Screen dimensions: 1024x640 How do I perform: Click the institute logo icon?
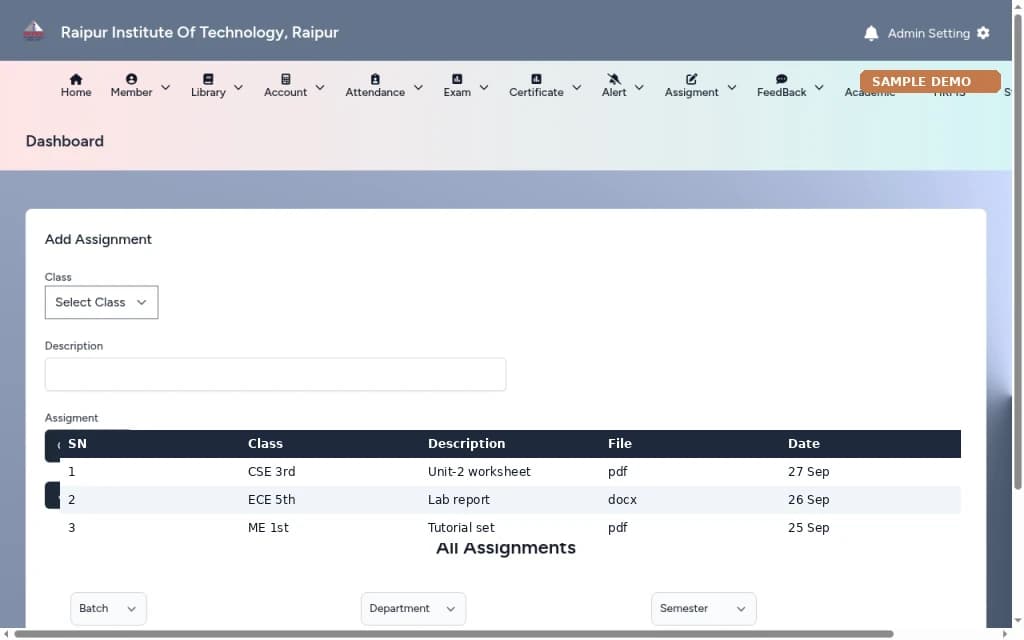[x=33, y=31]
